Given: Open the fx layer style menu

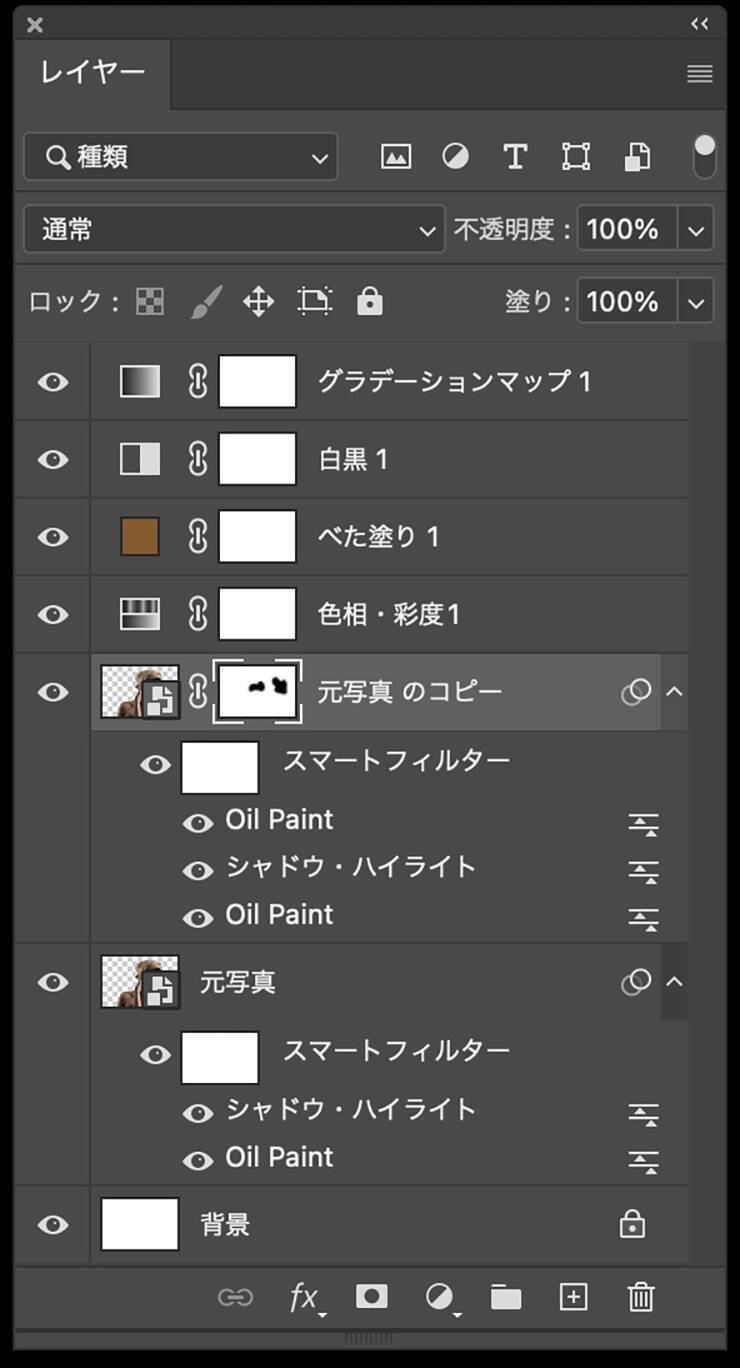Looking at the screenshot, I should pyautogui.click(x=305, y=1298).
